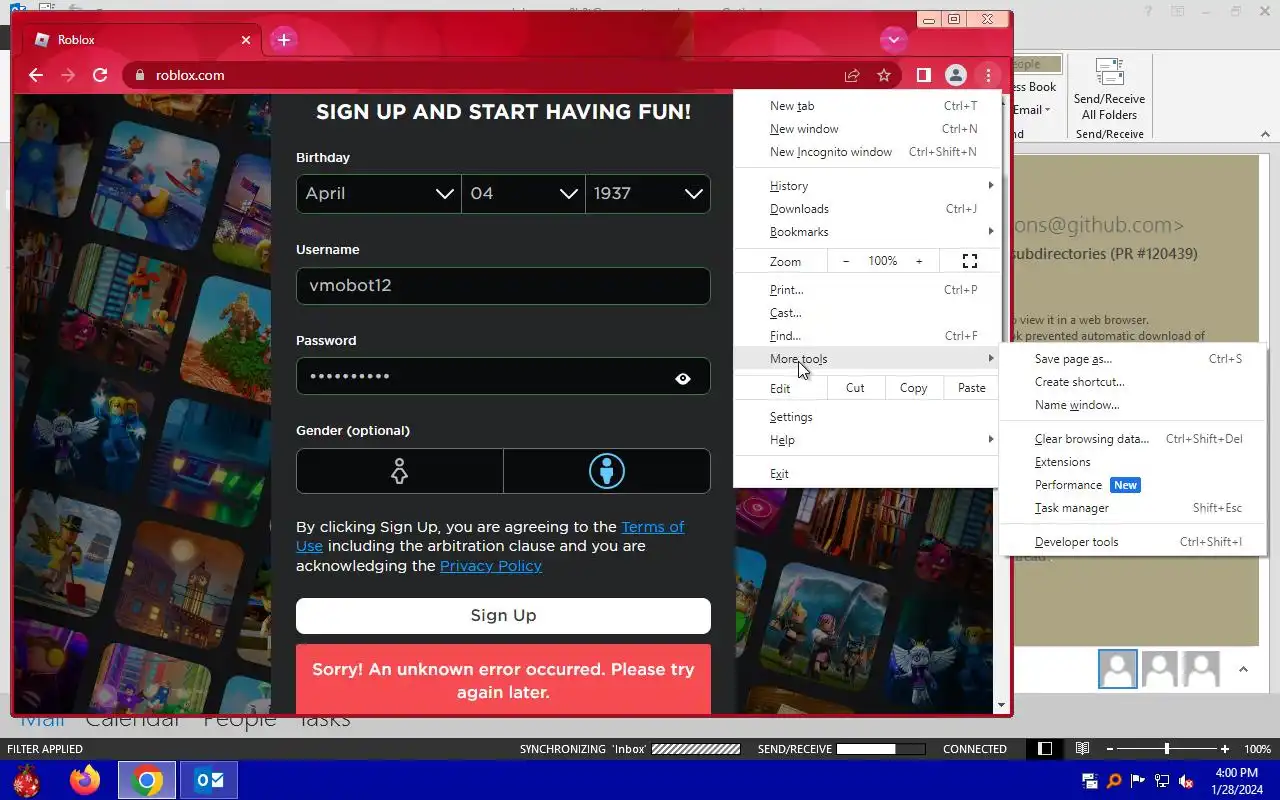Select Create shortcut... in submenu
Screen dimensions: 1280x800
pyautogui.click(x=1133, y=382)
